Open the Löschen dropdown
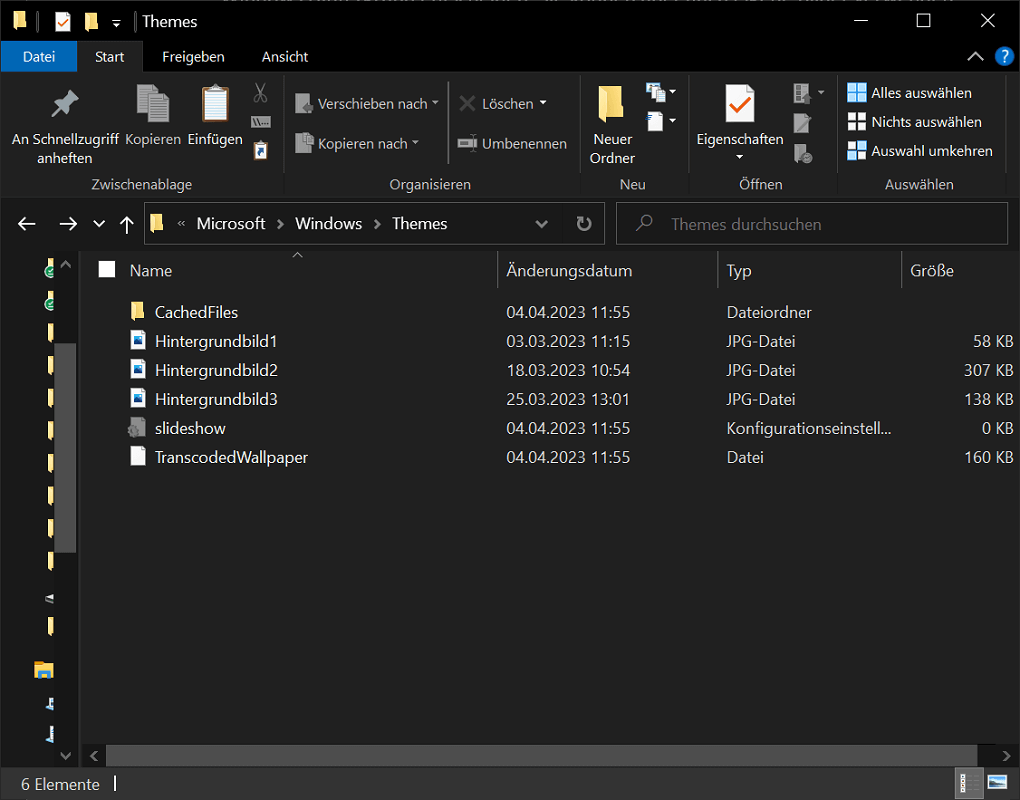This screenshot has width=1020, height=800. tap(503, 103)
